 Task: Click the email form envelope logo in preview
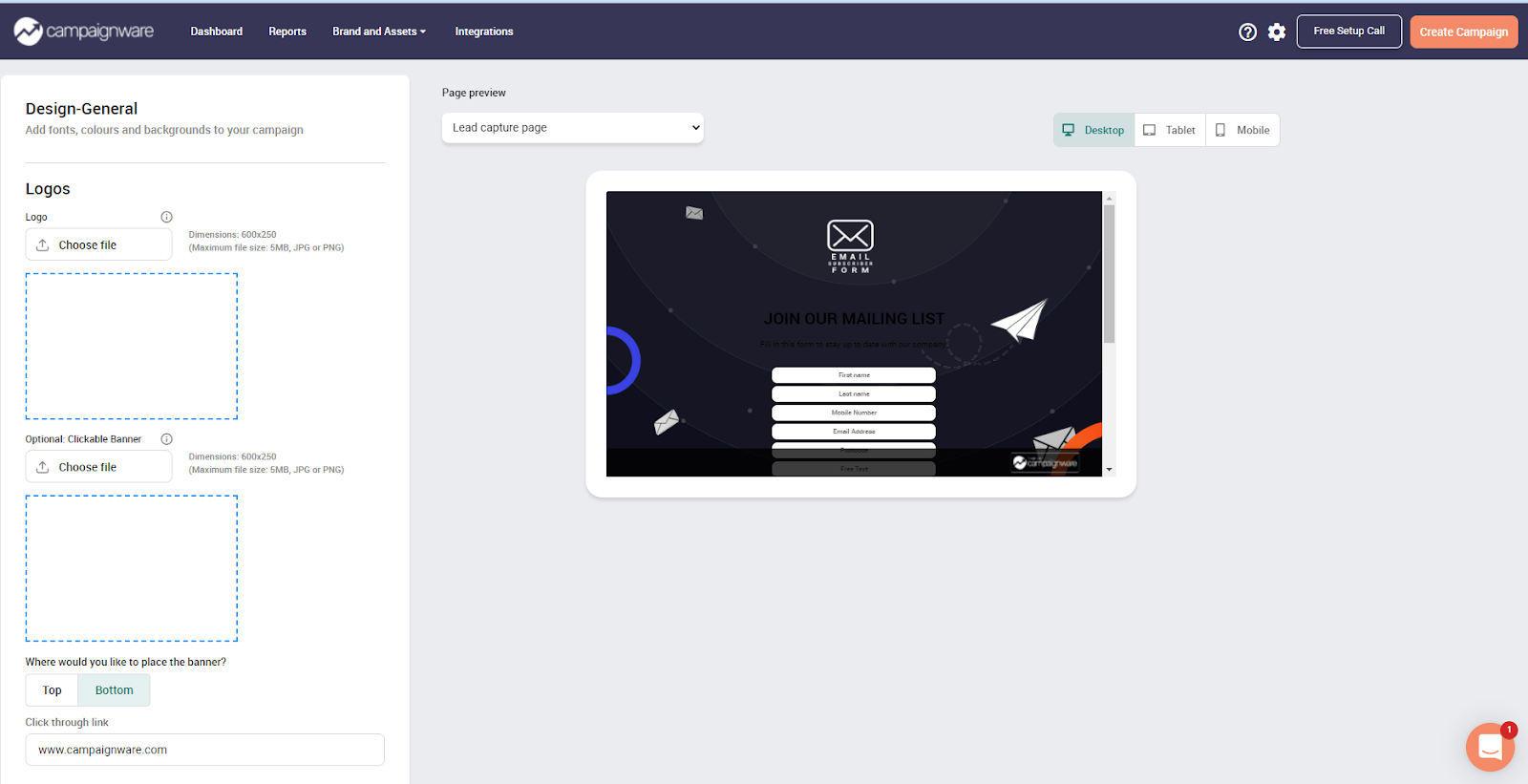(850, 246)
